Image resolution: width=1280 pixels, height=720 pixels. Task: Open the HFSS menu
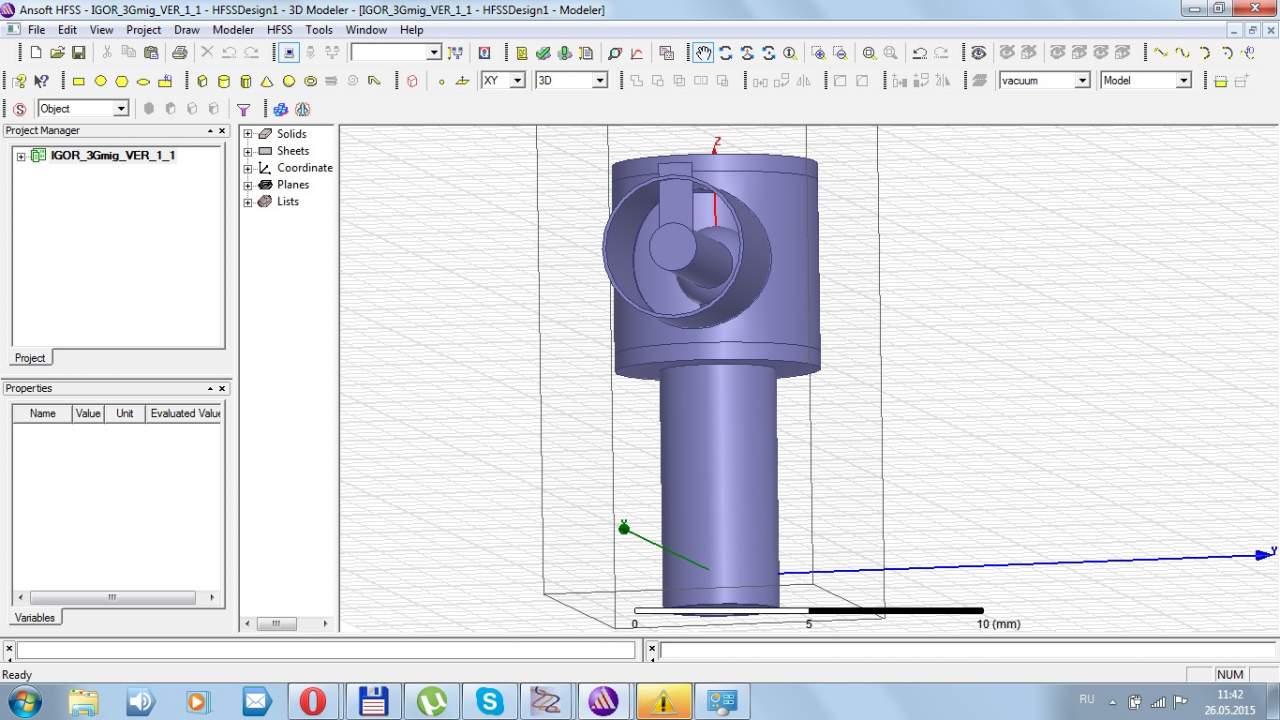click(x=279, y=30)
